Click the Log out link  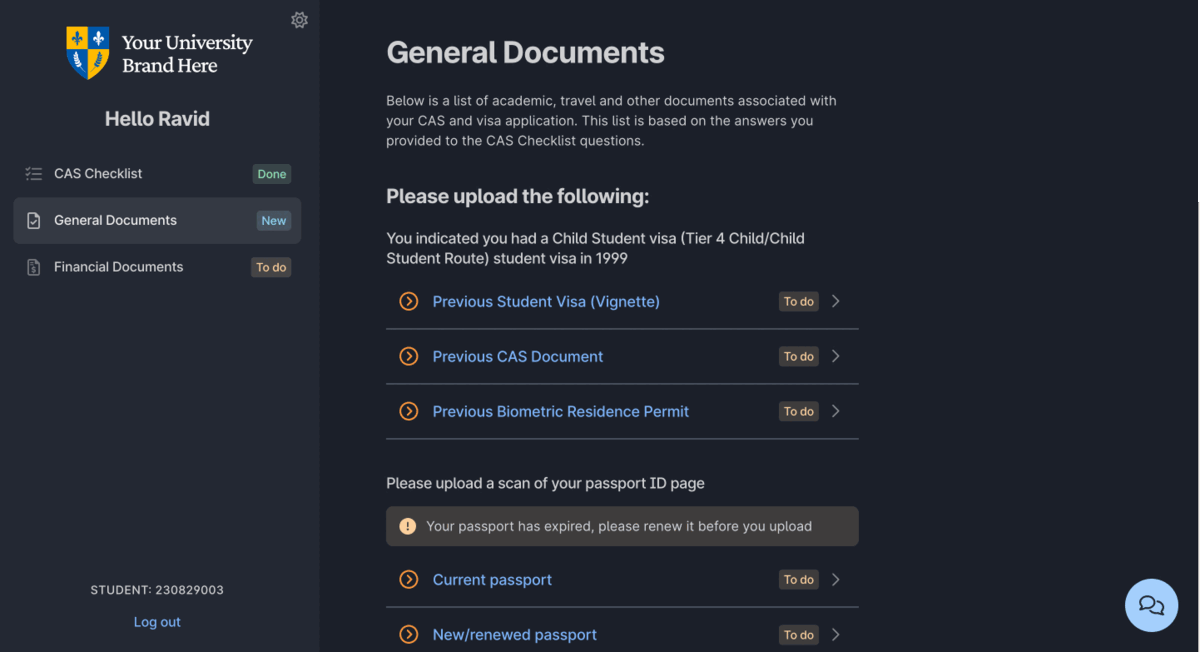157,621
